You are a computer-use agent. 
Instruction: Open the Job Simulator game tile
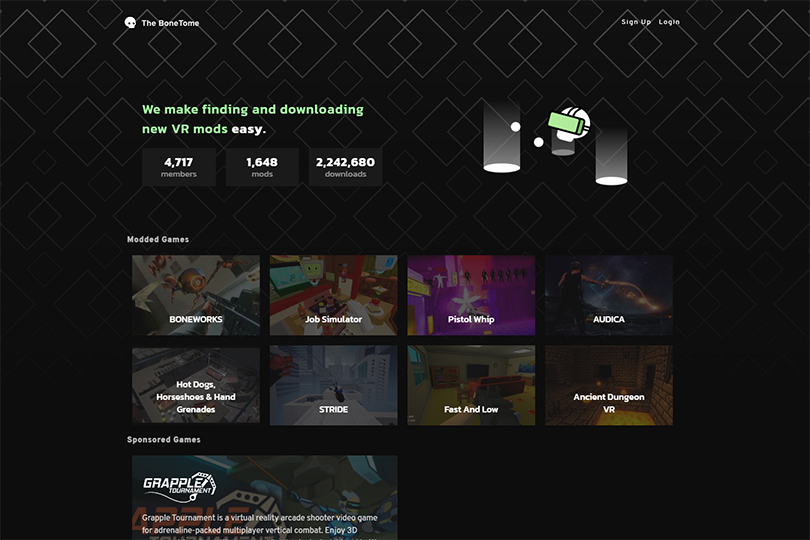tap(334, 295)
